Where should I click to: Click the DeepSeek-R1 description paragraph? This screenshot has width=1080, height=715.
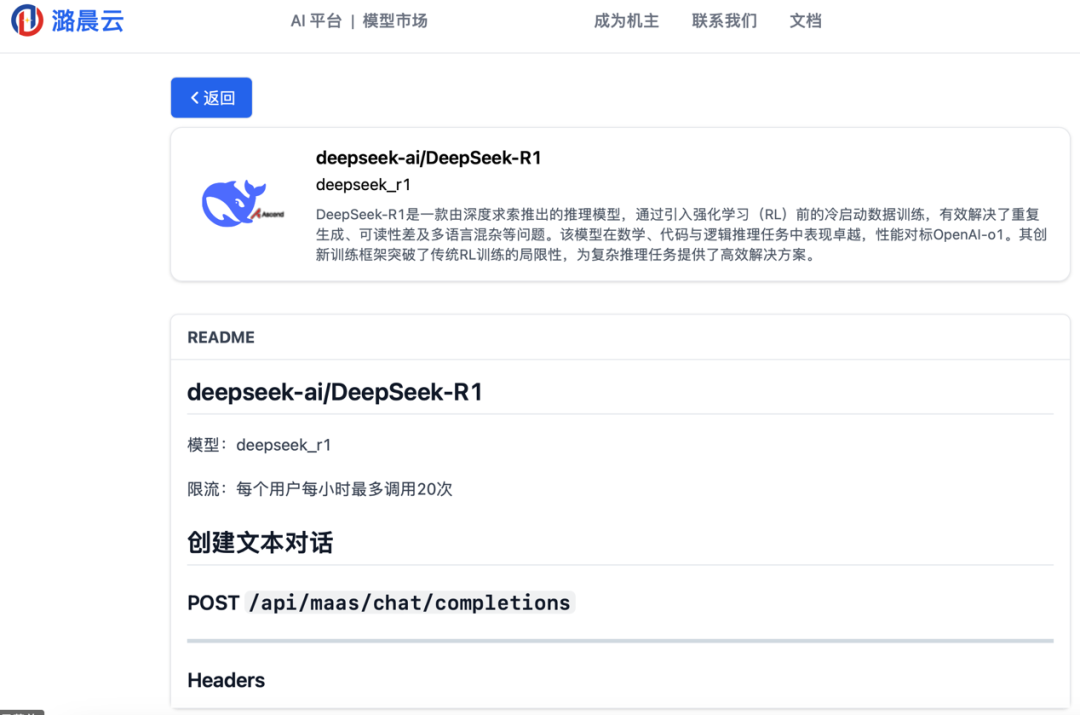681,235
